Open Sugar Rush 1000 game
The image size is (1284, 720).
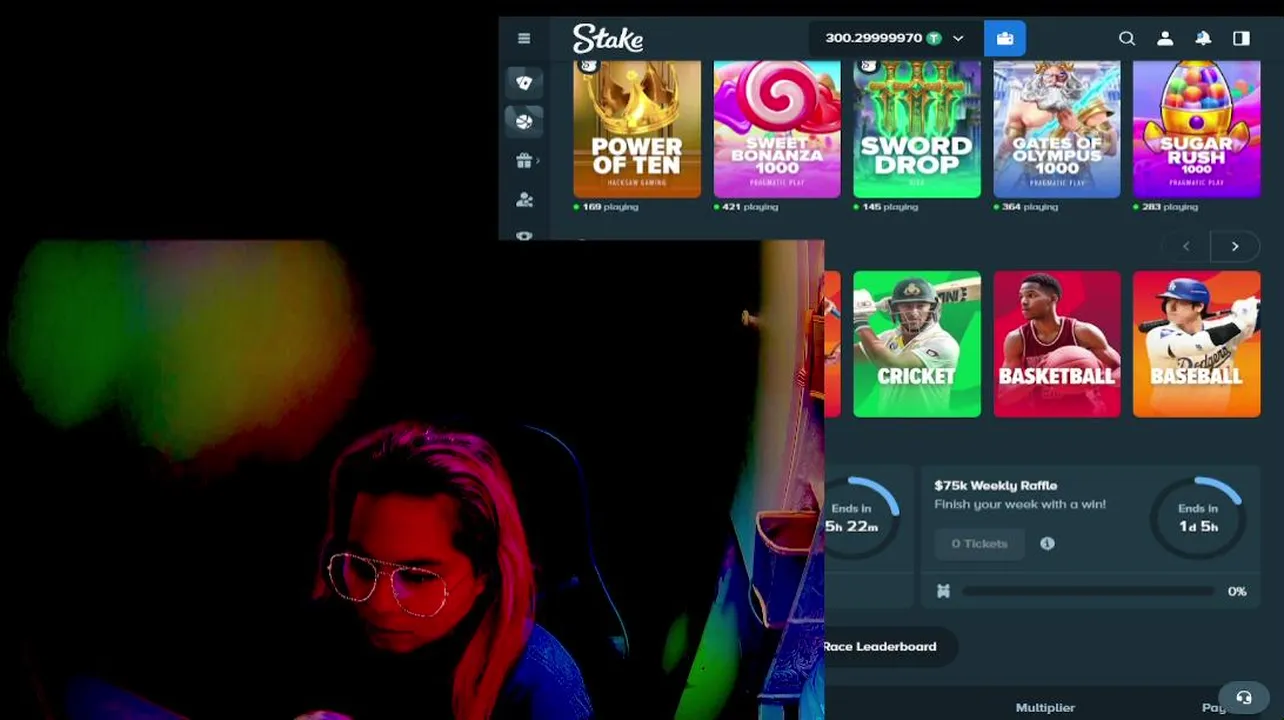1197,129
